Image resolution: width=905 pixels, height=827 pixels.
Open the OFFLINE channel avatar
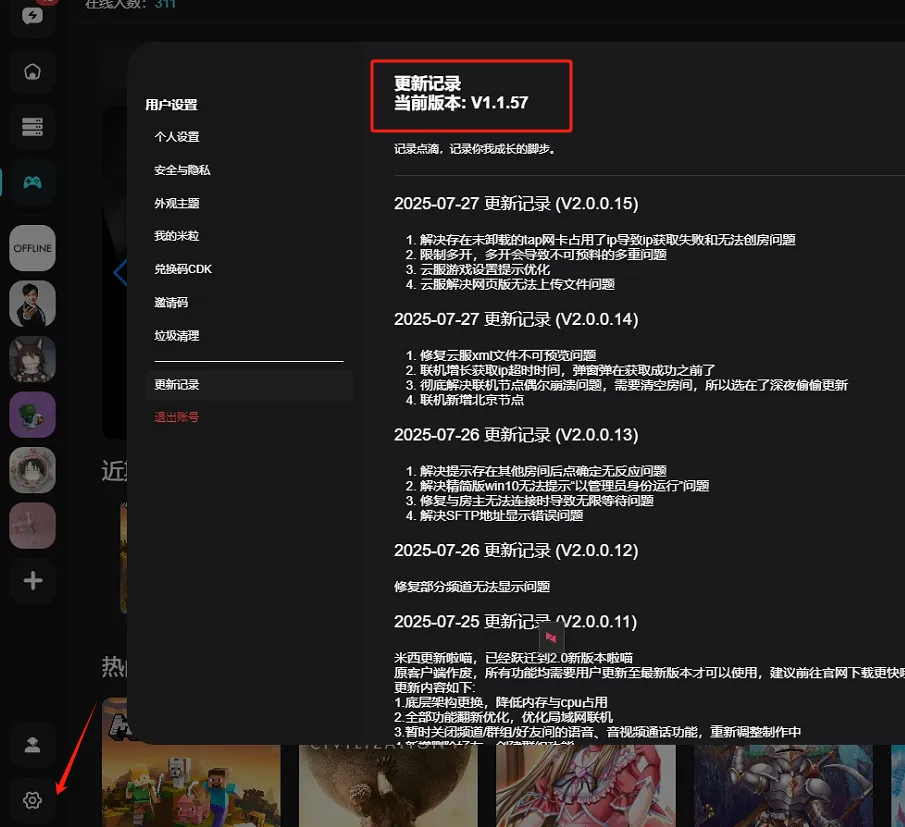(32, 248)
